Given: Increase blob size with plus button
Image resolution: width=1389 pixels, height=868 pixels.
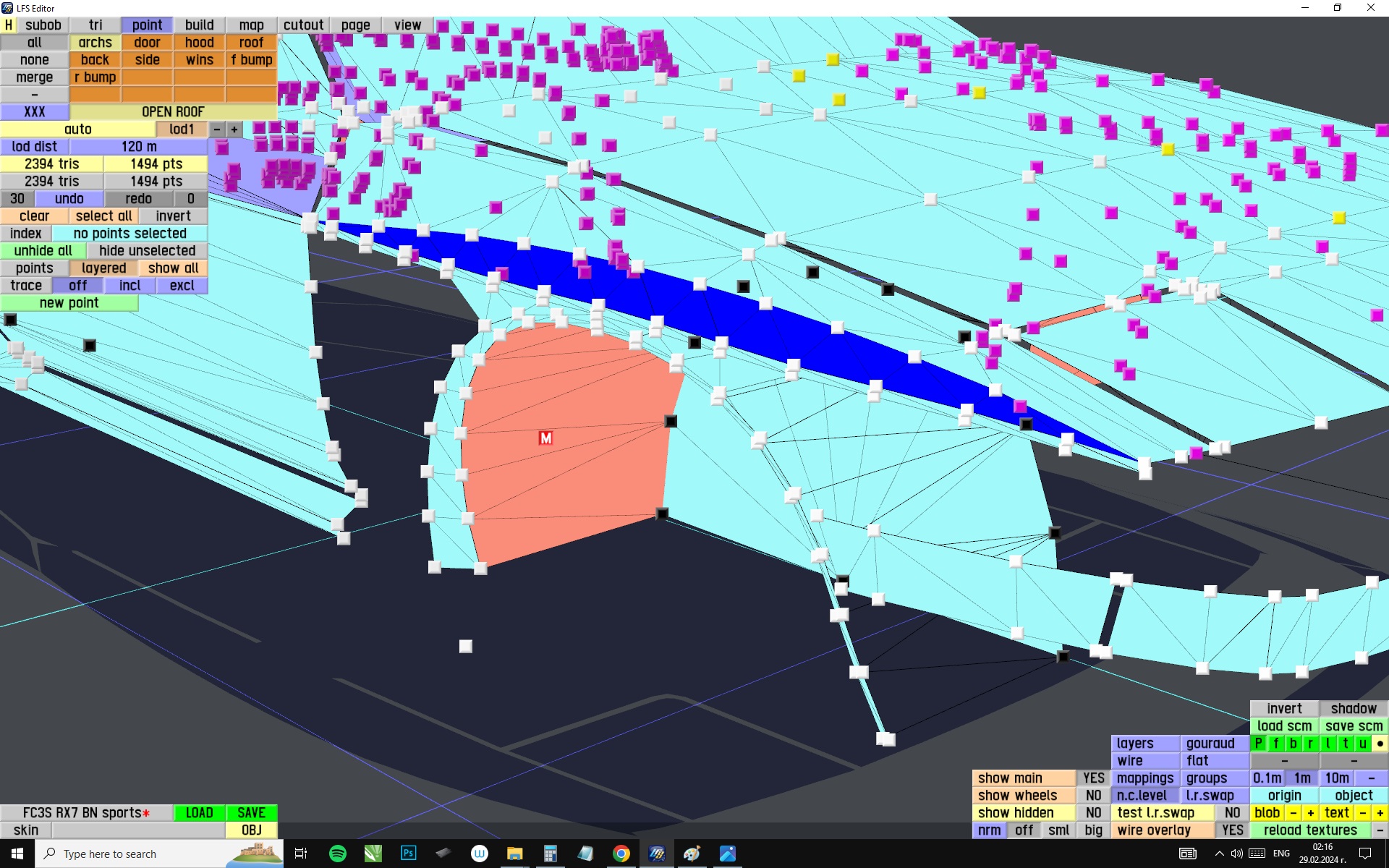Looking at the screenshot, I should tap(1310, 813).
